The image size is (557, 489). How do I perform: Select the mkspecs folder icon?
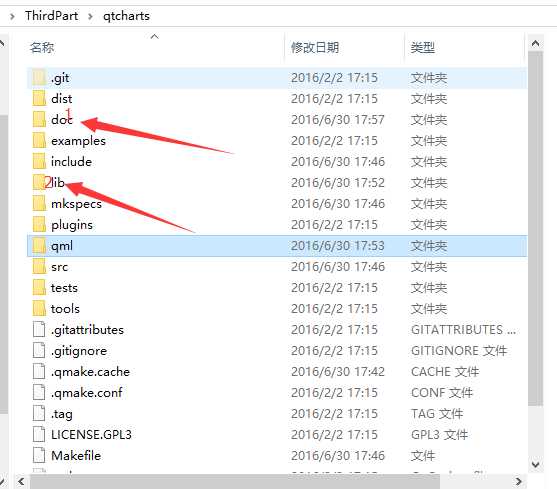[x=39, y=203]
